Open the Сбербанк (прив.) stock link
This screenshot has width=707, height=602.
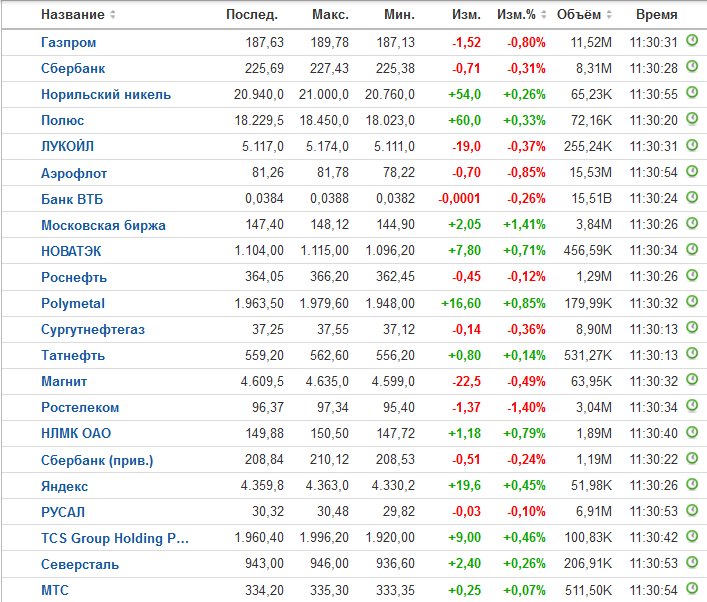coord(97,460)
